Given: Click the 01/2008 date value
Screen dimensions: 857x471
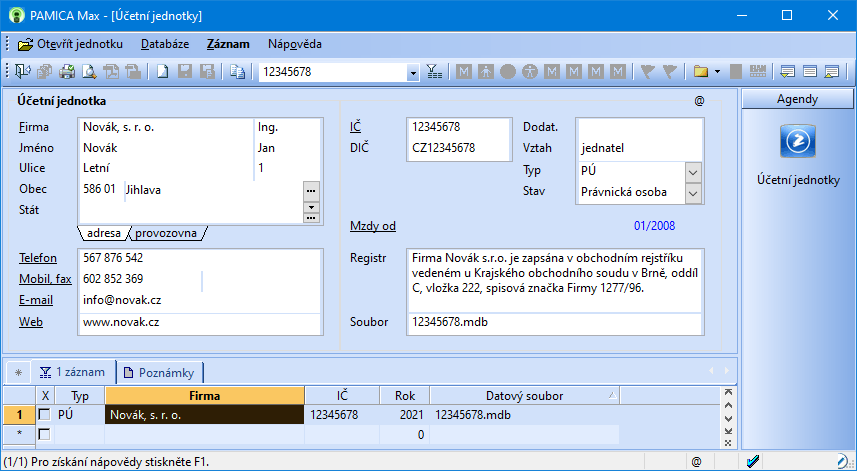Looking at the screenshot, I should click(x=654, y=226).
